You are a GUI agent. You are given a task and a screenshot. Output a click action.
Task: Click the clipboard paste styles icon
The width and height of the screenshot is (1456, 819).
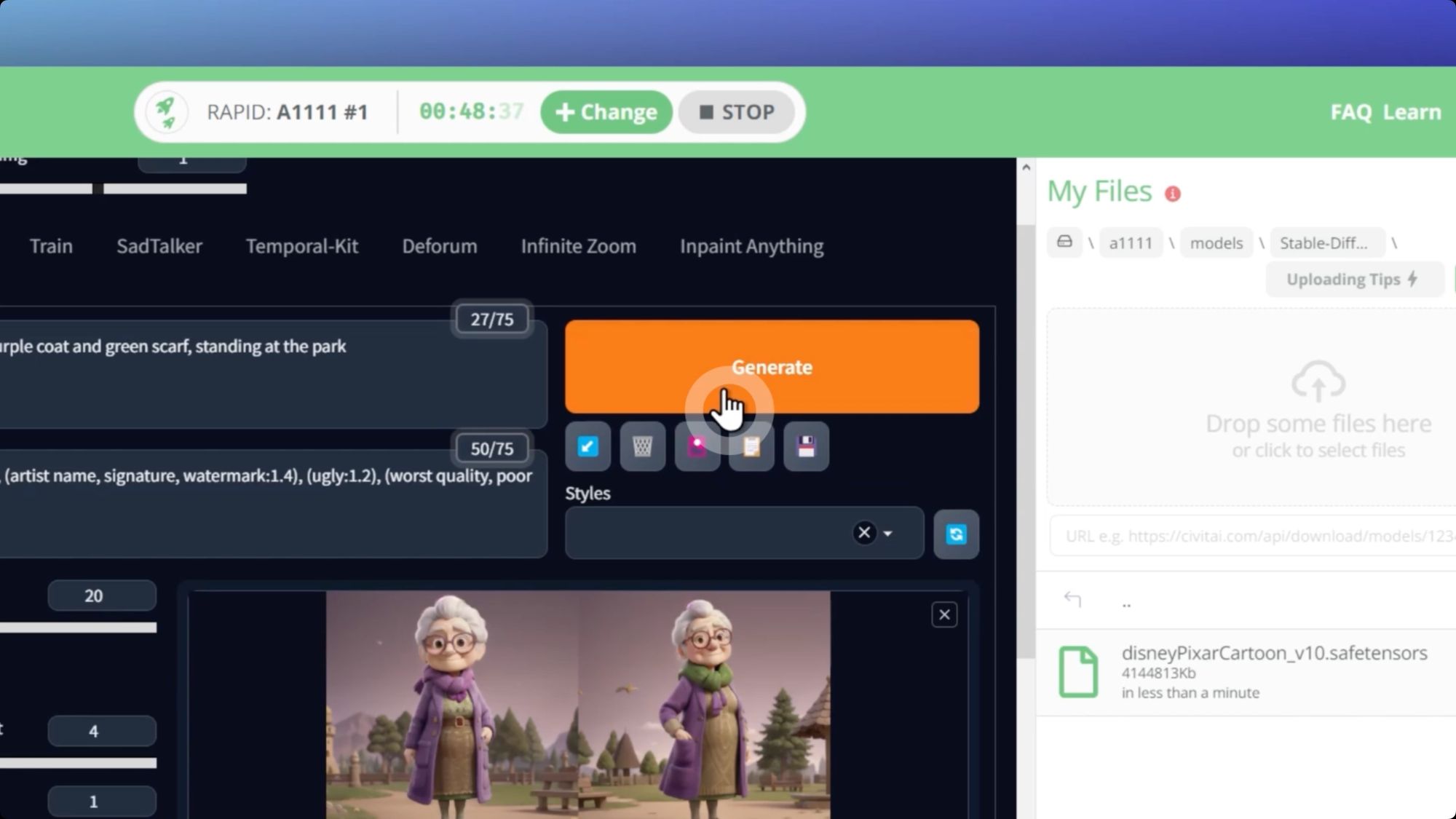click(751, 446)
